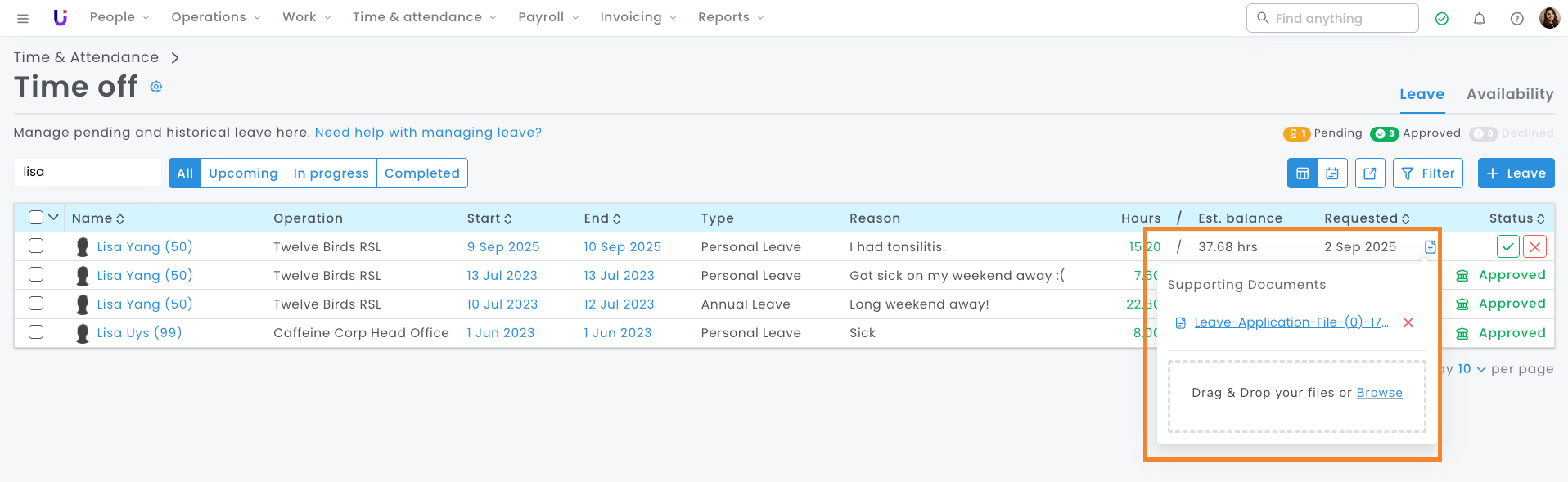Click the notifications bell icon
1568x482 pixels.
click(x=1479, y=18)
